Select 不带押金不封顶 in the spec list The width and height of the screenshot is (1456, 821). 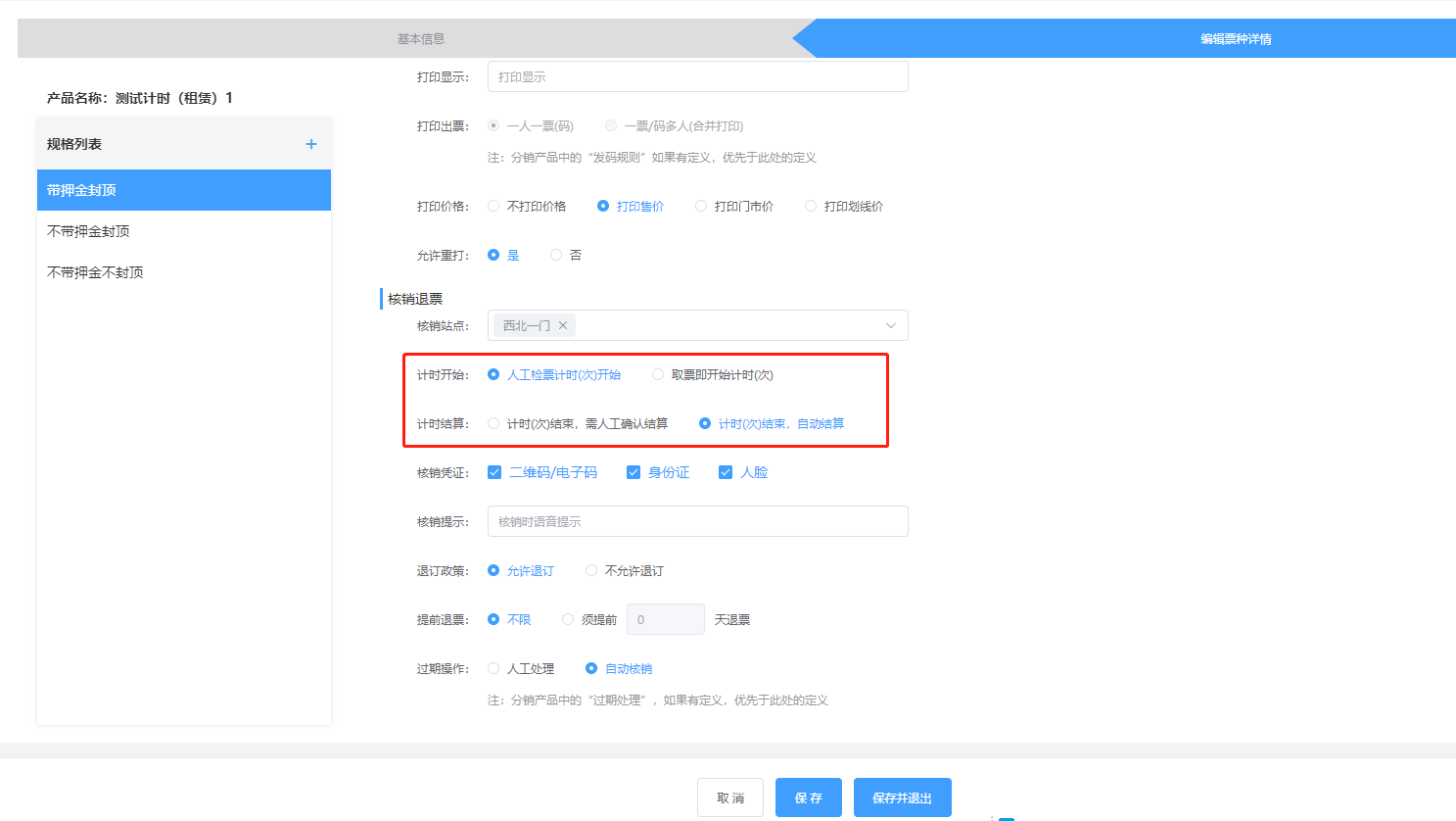(95, 272)
